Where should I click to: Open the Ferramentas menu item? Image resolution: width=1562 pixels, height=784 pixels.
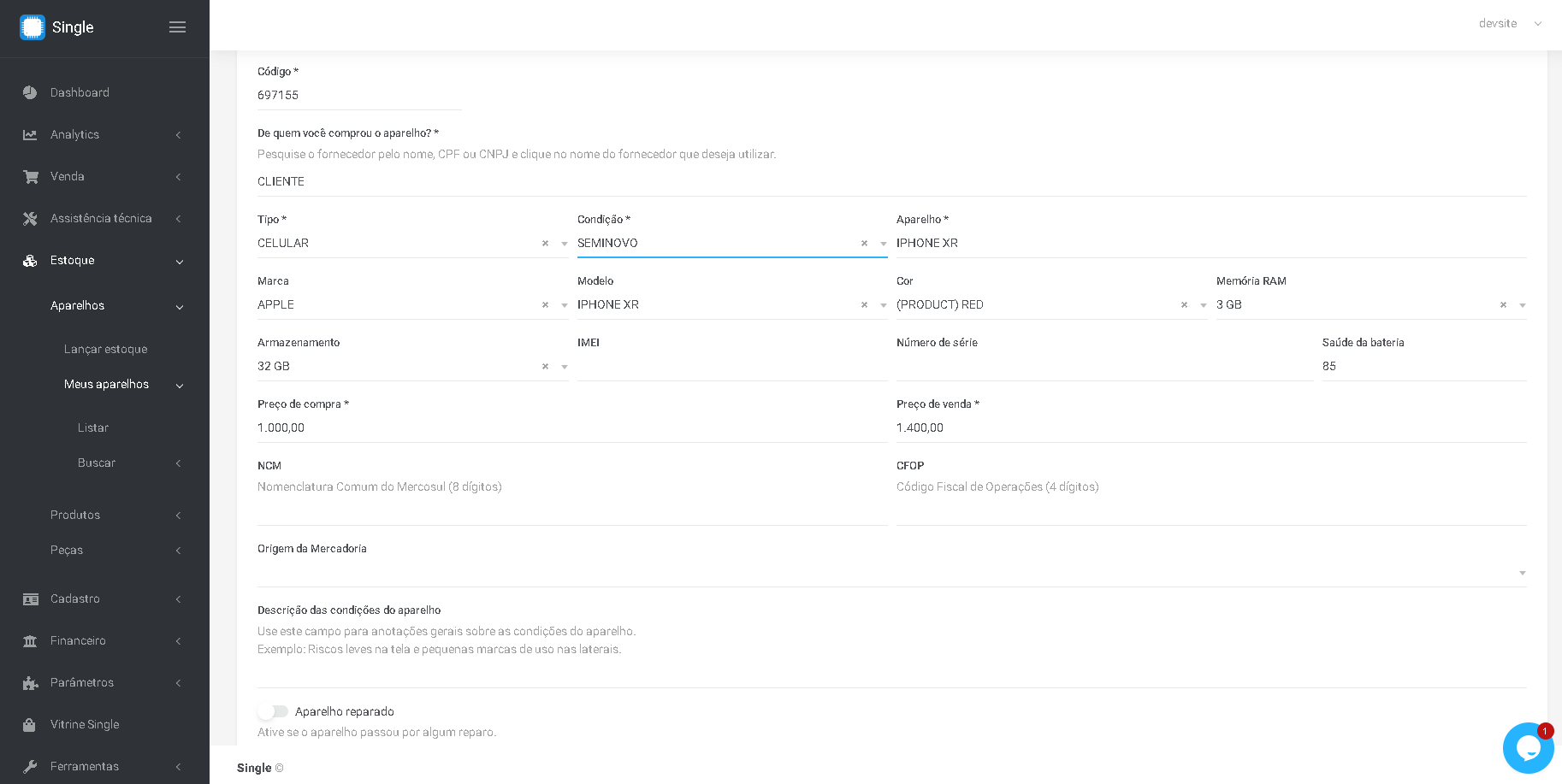point(85,766)
